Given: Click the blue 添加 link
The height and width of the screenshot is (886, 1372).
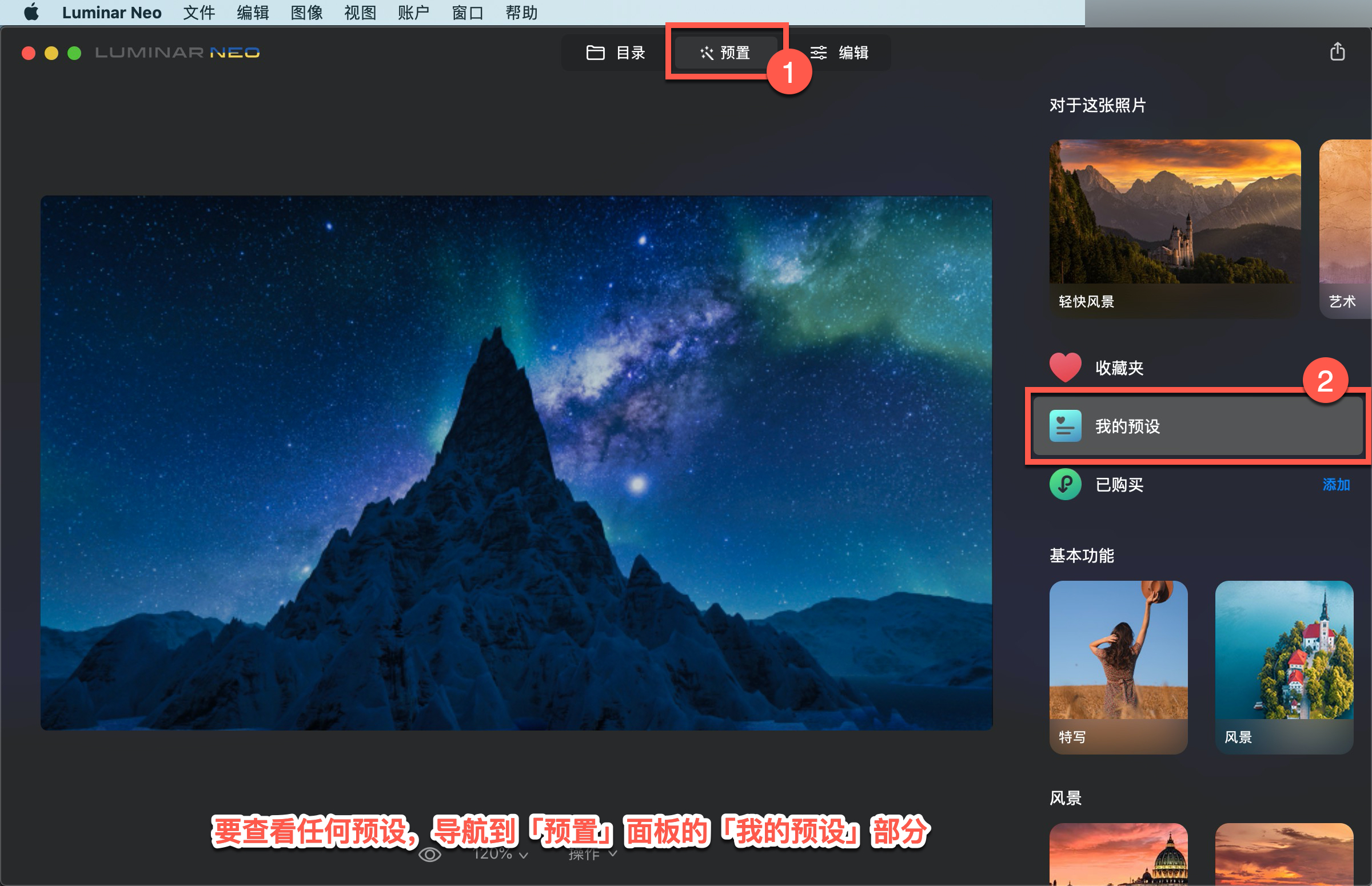Looking at the screenshot, I should coord(1335,484).
